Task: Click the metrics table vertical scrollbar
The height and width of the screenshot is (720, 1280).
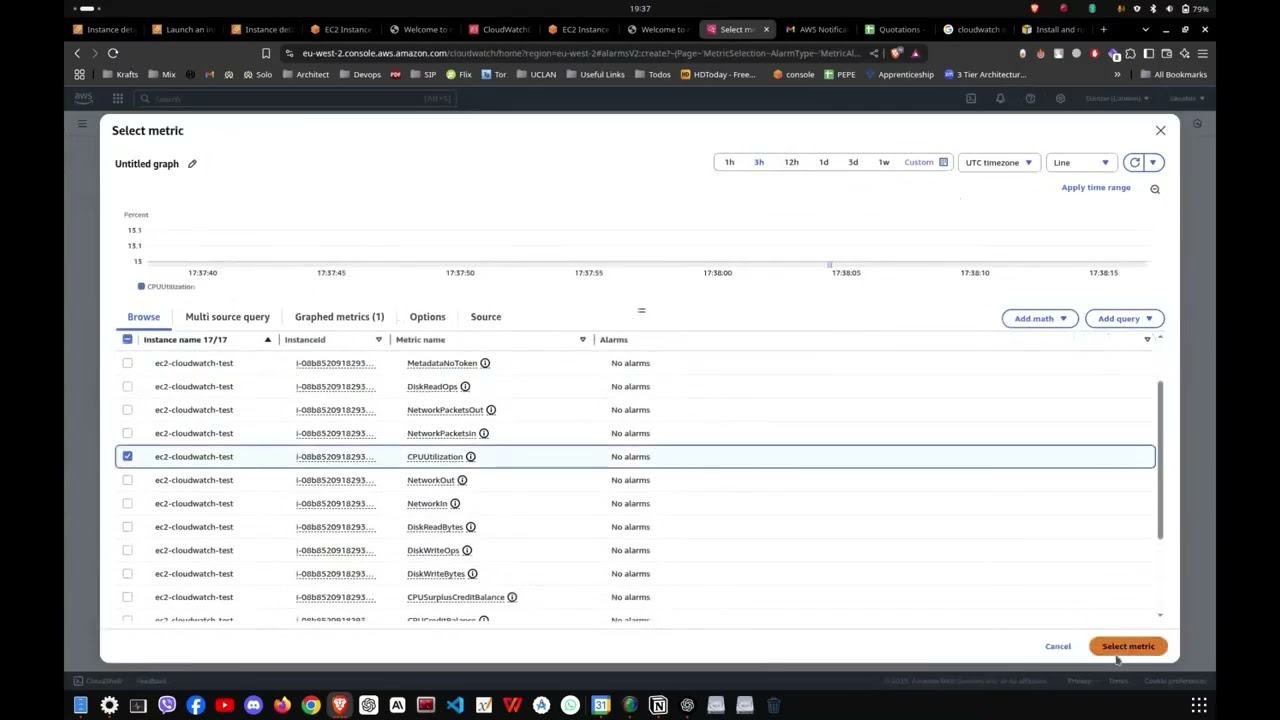Action: [x=1160, y=460]
